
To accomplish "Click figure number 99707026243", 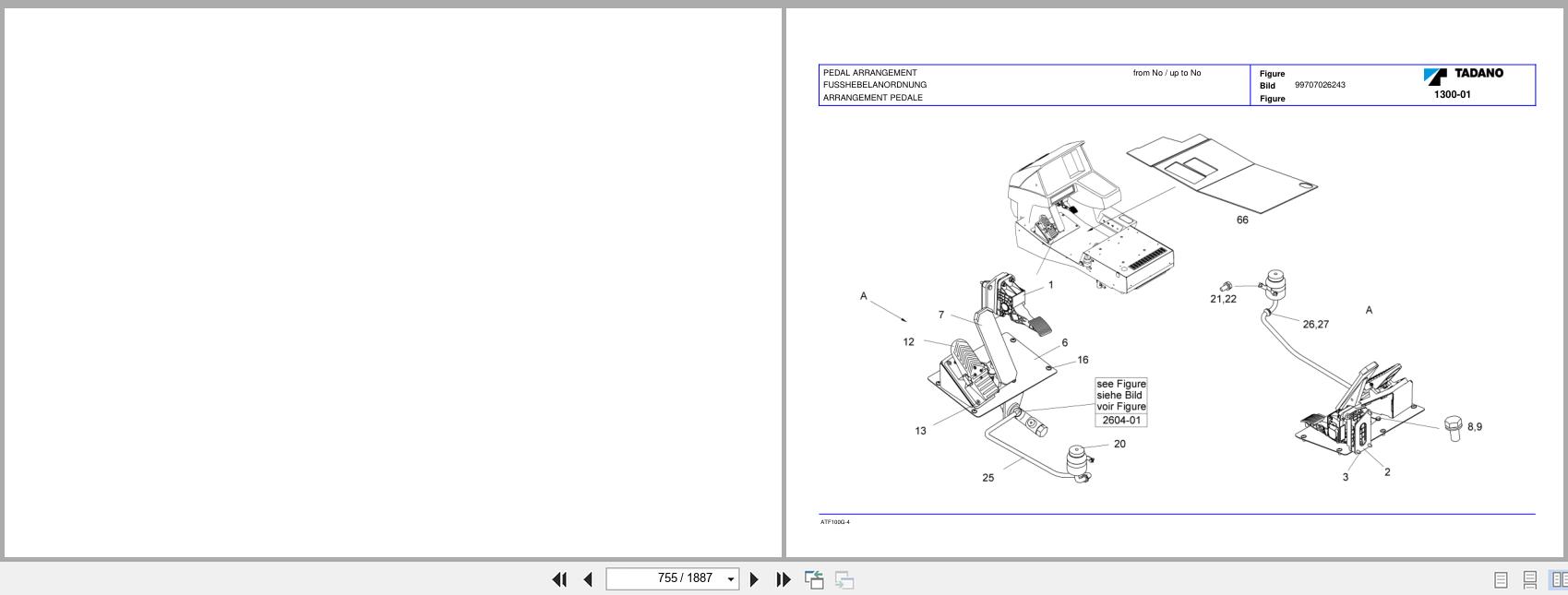I will point(1320,85).
